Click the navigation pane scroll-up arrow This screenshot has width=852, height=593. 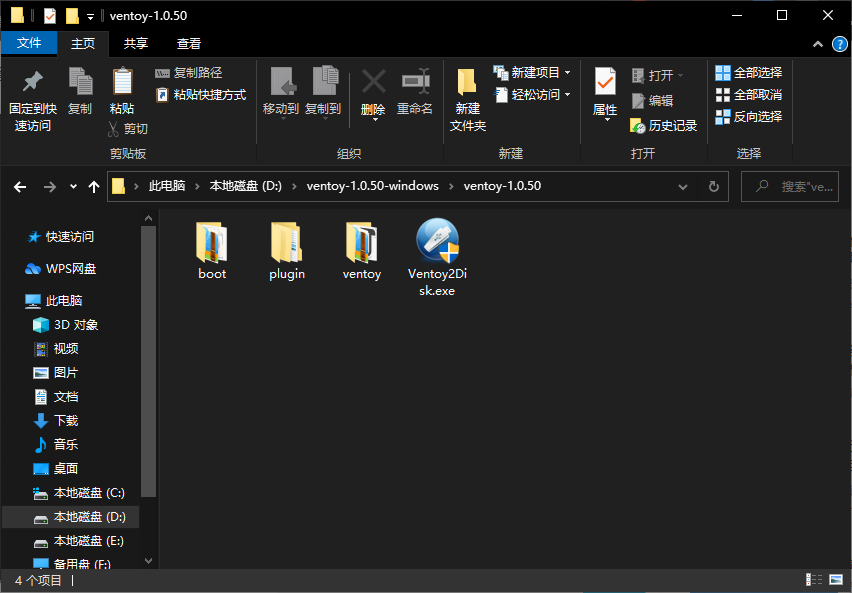tap(148, 219)
